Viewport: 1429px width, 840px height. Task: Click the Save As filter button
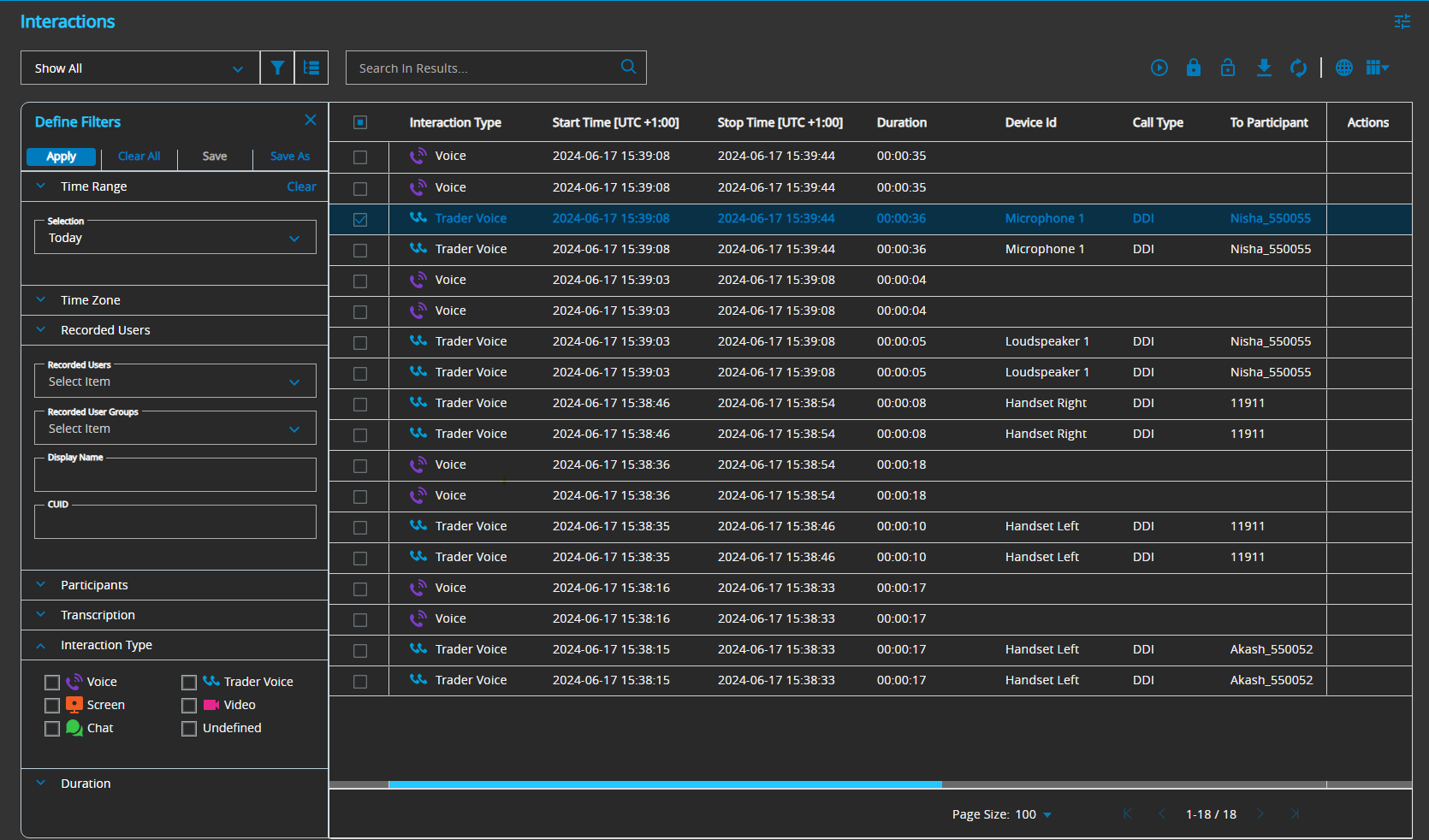point(290,157)
